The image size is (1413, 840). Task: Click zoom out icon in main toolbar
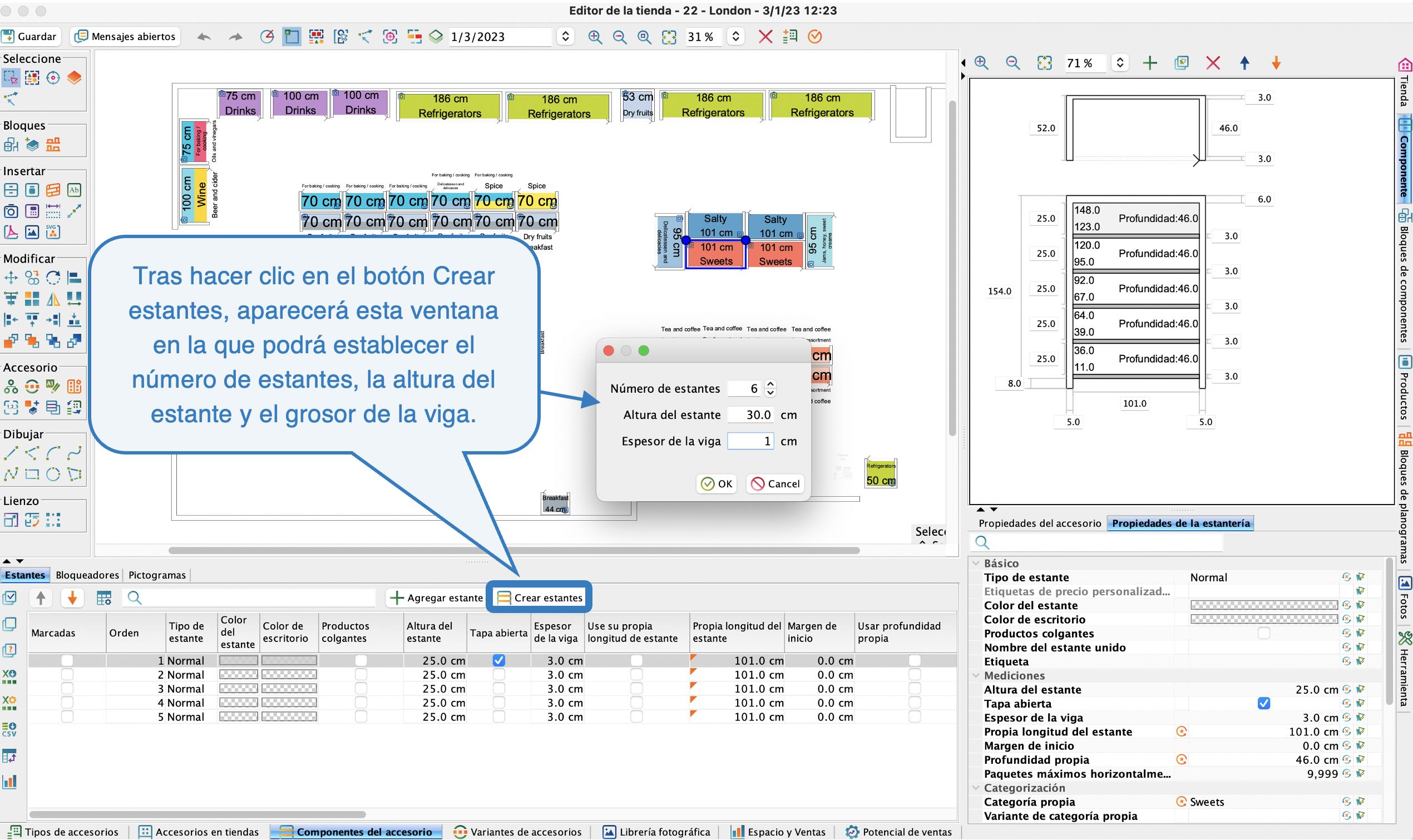pos(620,37)
